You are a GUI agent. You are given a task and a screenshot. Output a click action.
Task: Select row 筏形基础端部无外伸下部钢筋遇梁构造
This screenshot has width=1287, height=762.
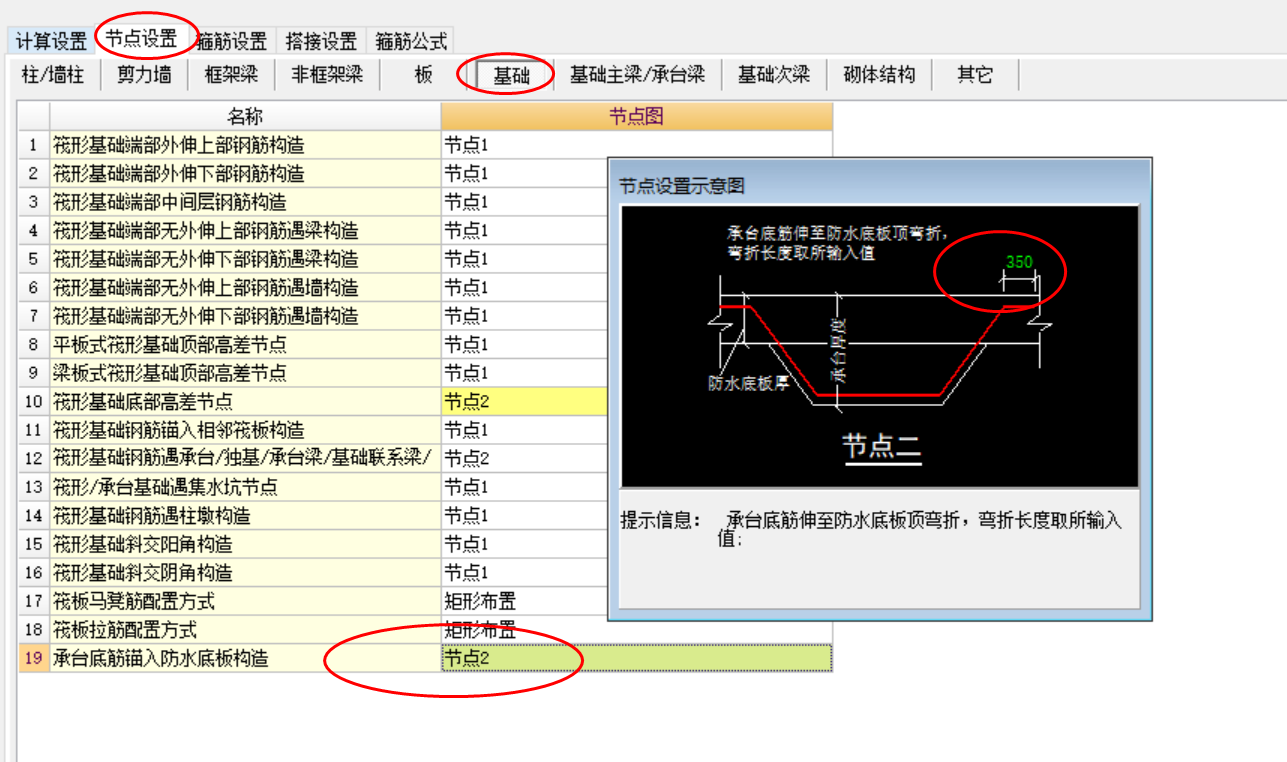[245, 259]
